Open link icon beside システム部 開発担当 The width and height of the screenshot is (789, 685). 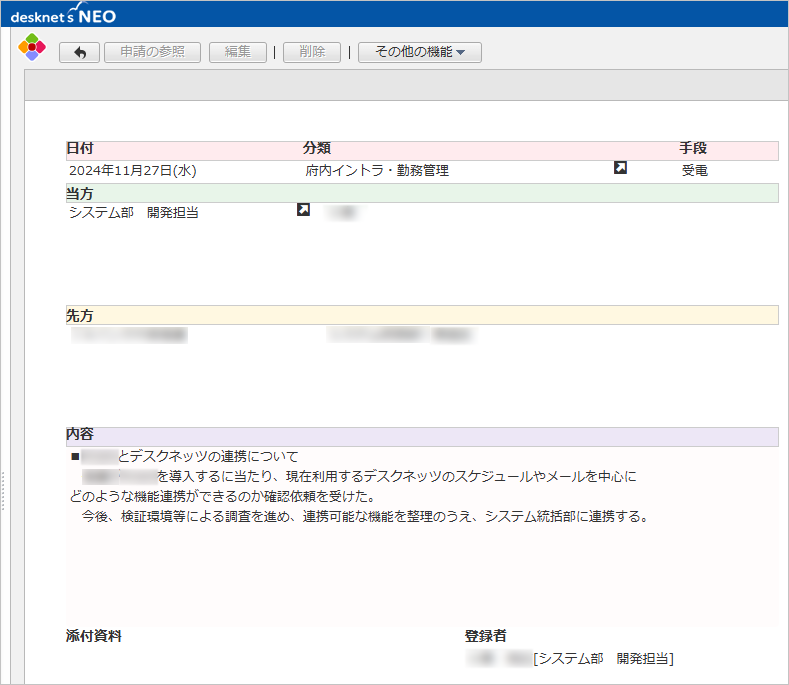[x=304, y=210]
